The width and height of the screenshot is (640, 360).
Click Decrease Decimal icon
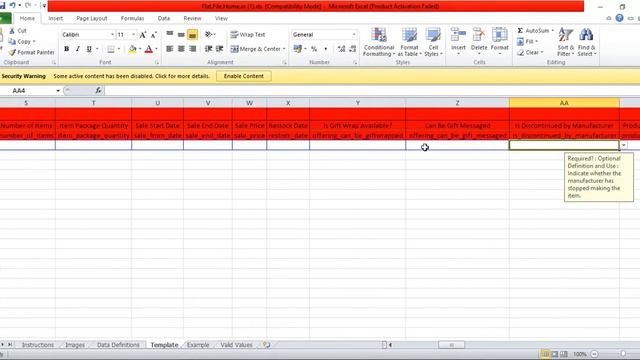pos(353,49)
